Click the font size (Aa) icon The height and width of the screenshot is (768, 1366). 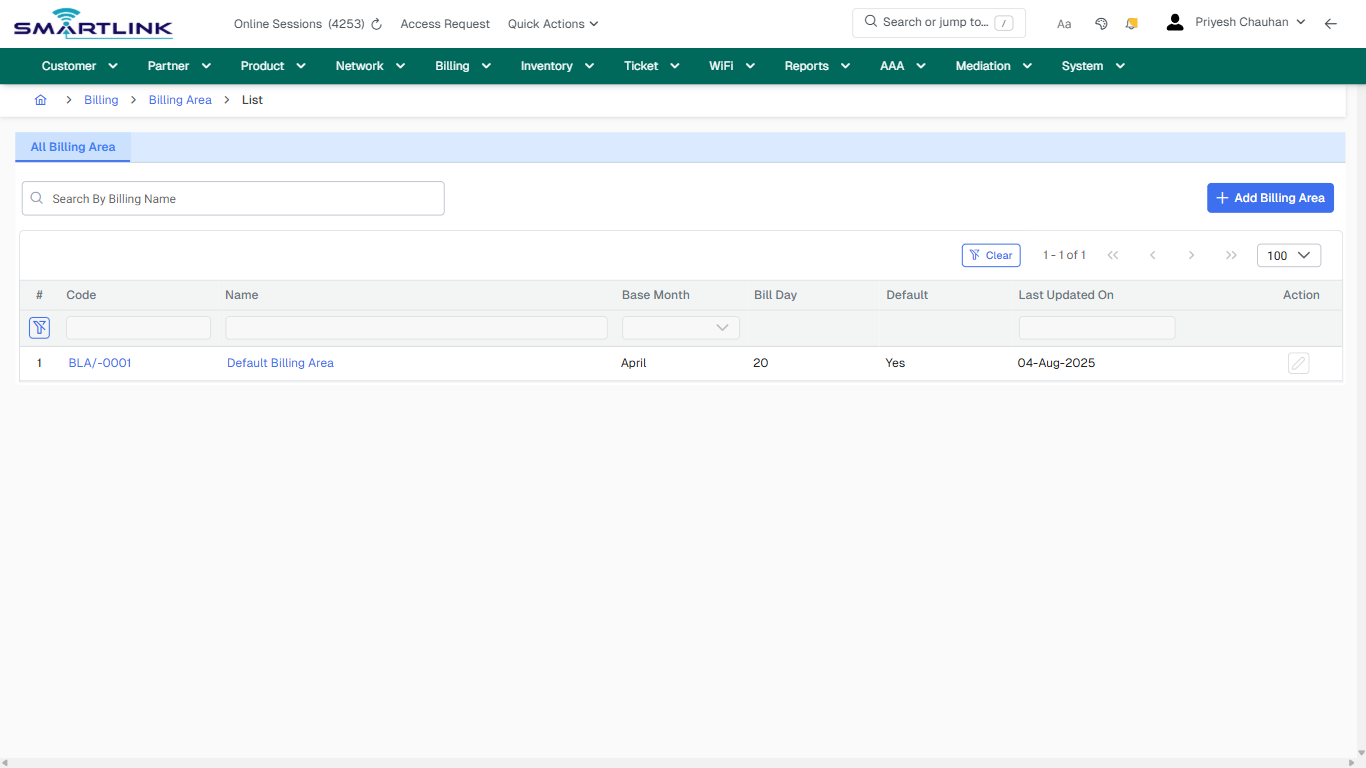(1063, 23)
